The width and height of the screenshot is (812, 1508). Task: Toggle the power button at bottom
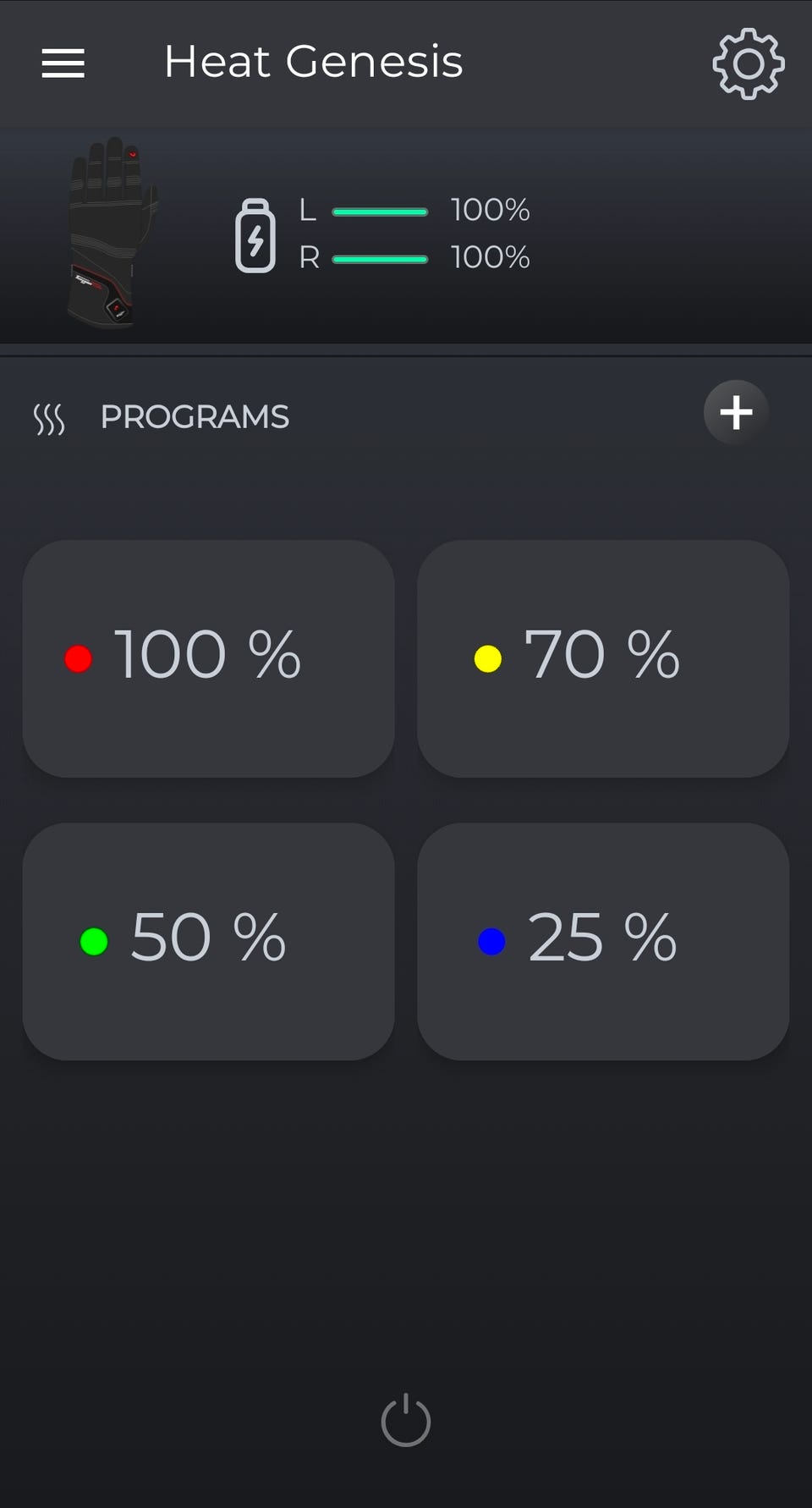click(406, 1419)
